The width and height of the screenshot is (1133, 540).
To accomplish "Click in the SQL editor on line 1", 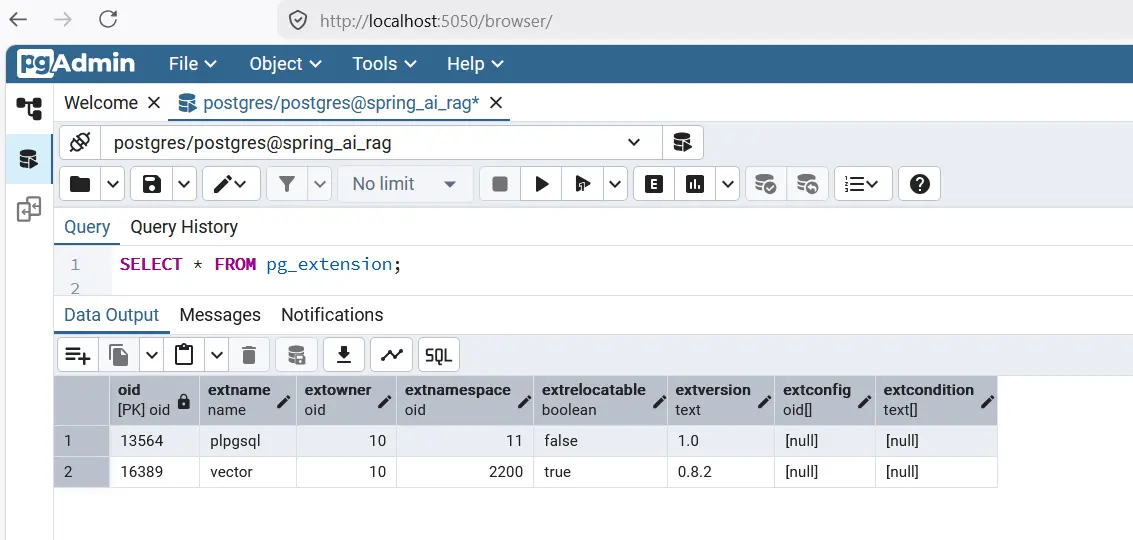I will 260,265.
